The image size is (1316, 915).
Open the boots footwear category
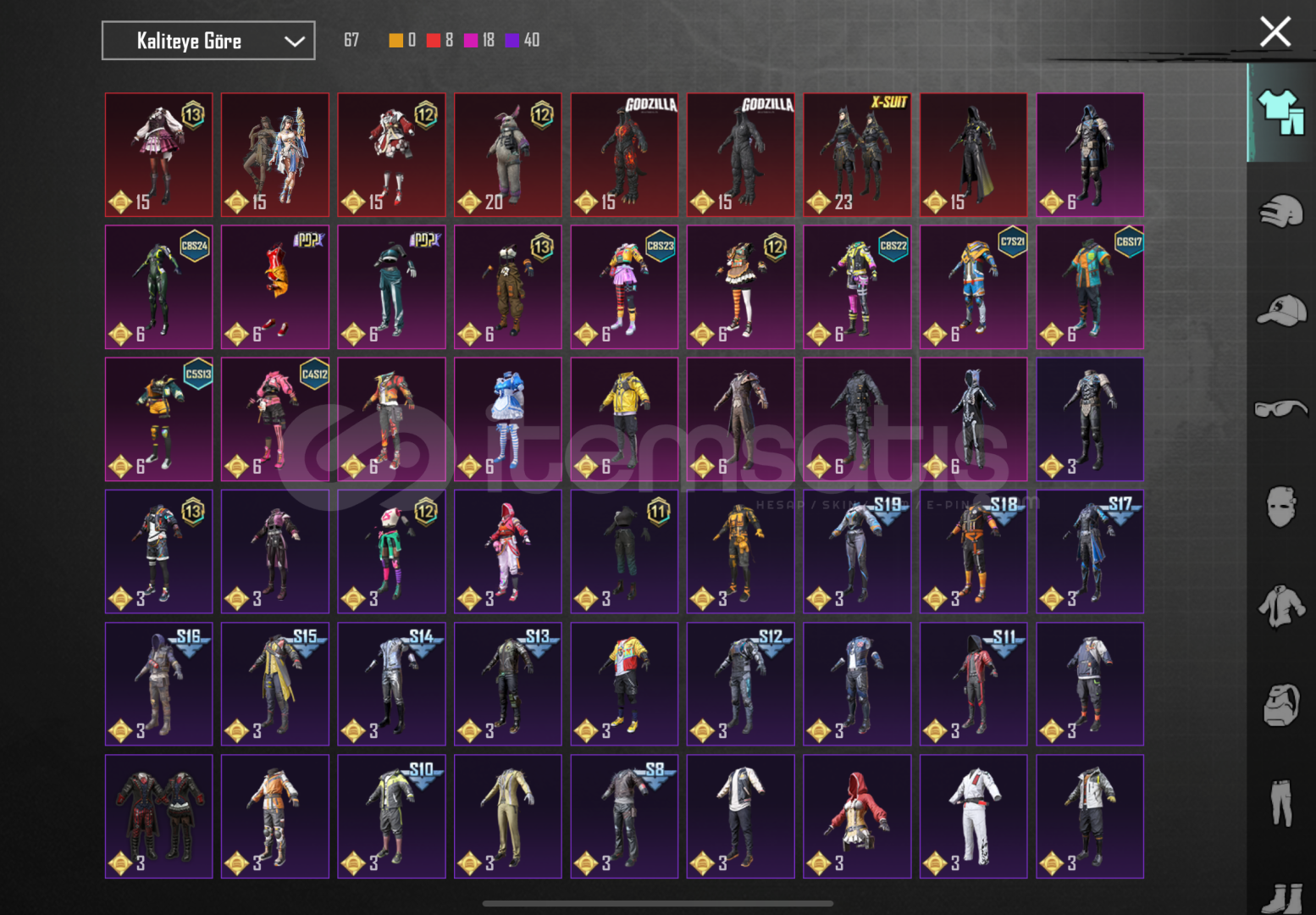tap(1281, 898)
